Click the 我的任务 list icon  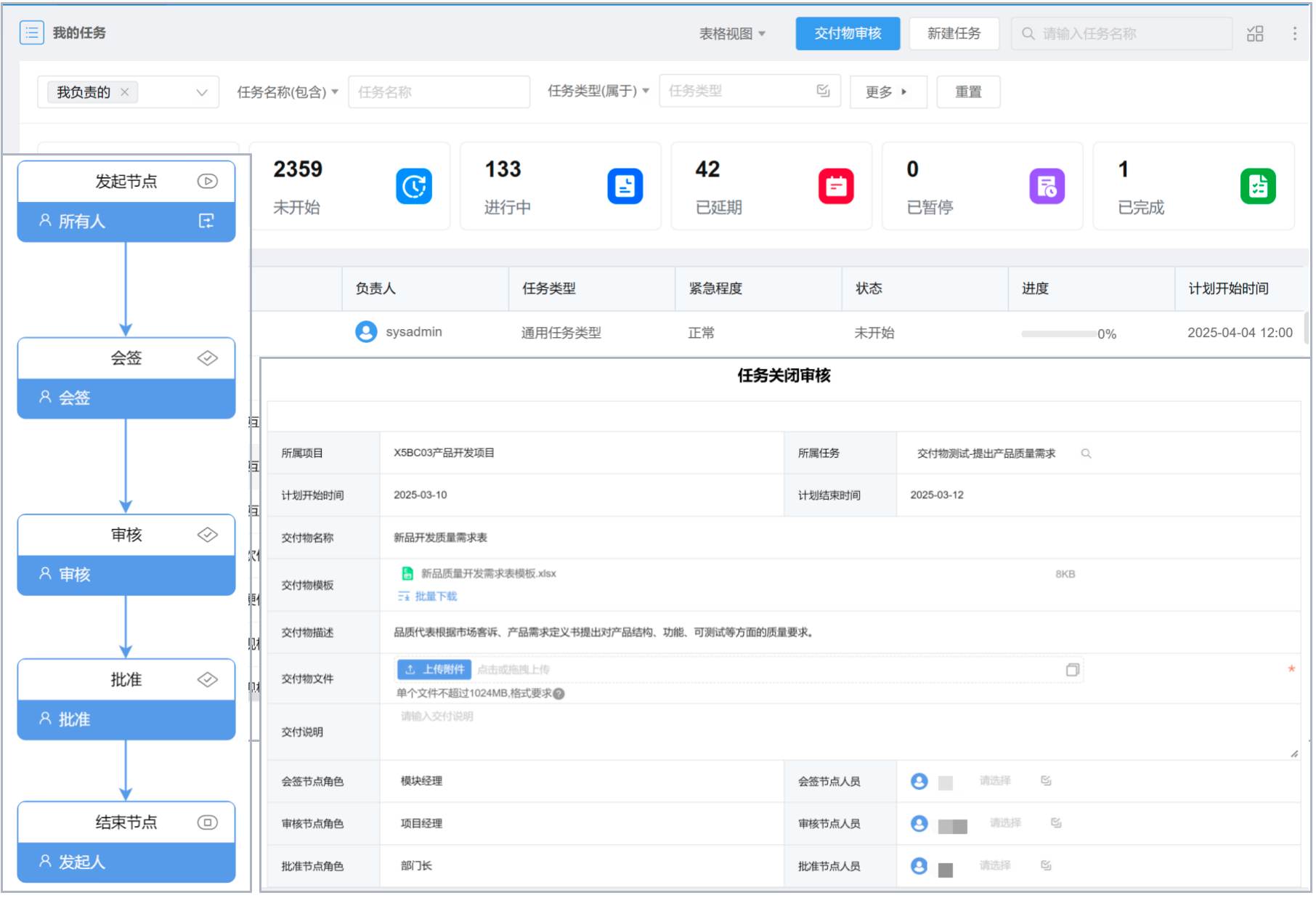[32, 33]
